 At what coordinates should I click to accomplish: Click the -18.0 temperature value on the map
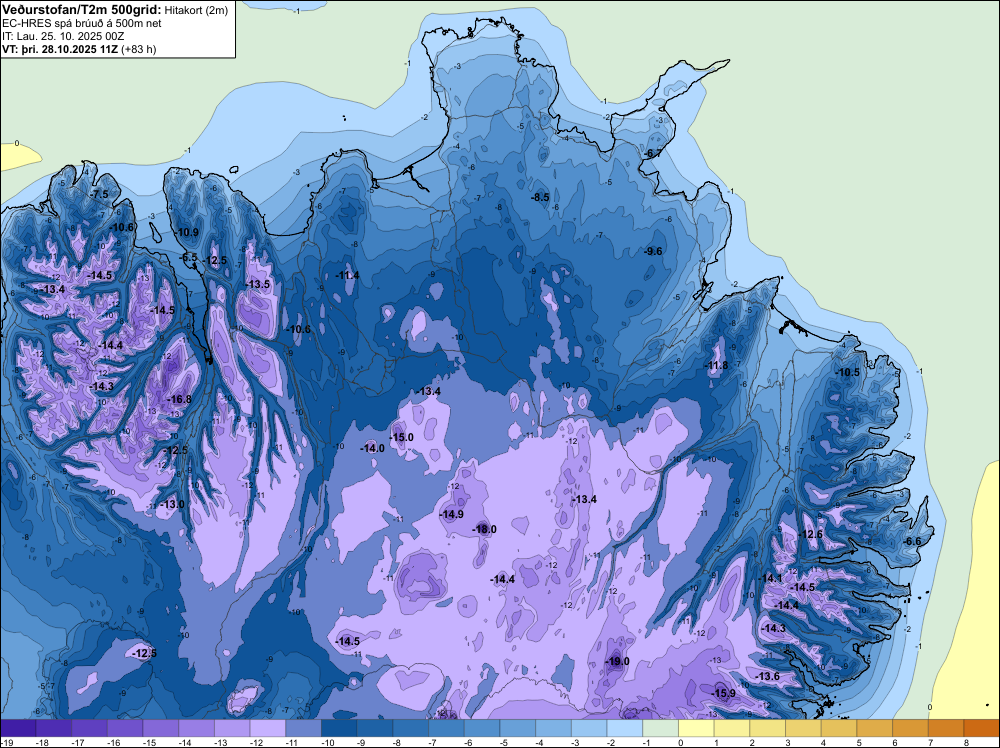pos(483,529)
